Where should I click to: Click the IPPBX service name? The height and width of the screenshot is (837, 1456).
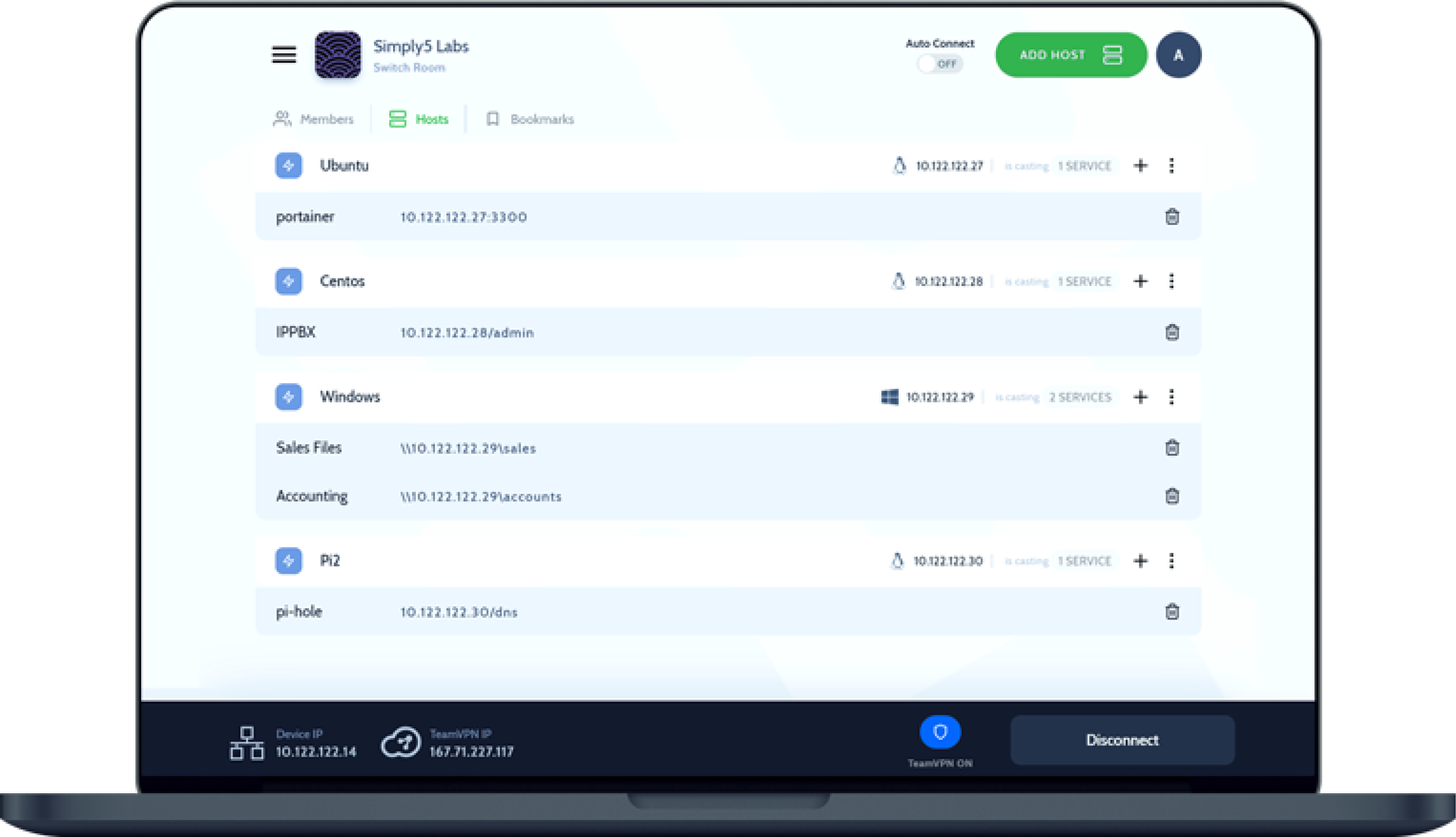pos(295,332)
